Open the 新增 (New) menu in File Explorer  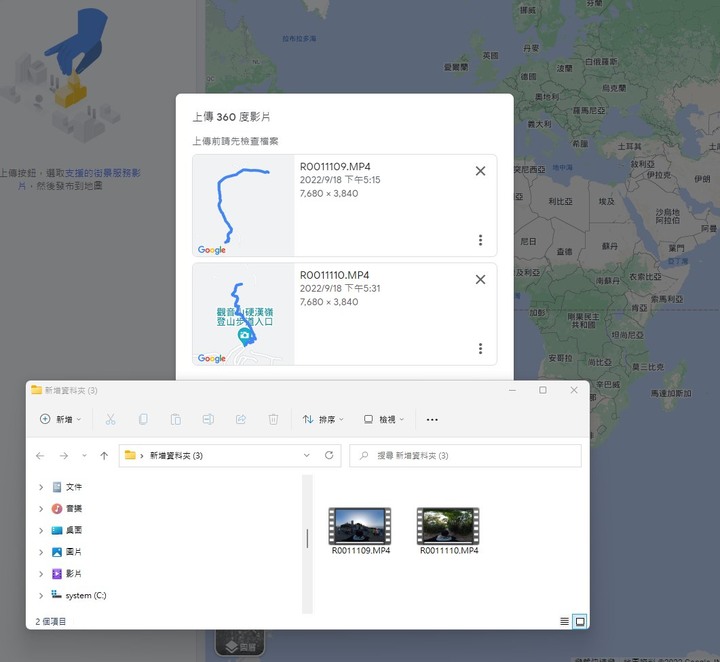(x=61, y=419)
